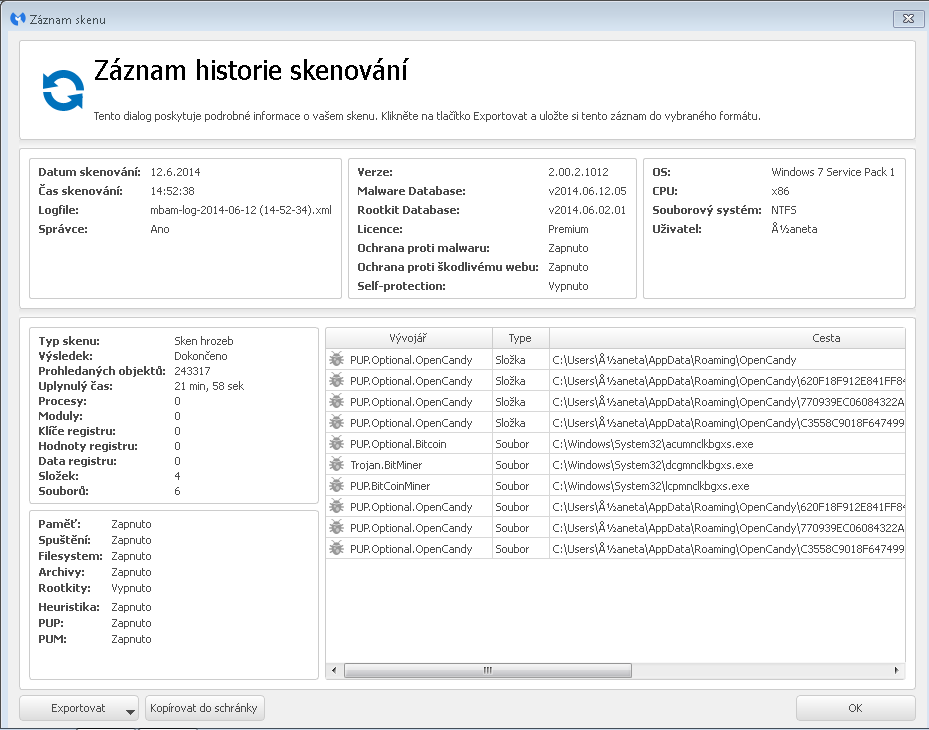Click Licence value Premium
The height and width of the screenshot is (730, 929).
pos(568,229)
